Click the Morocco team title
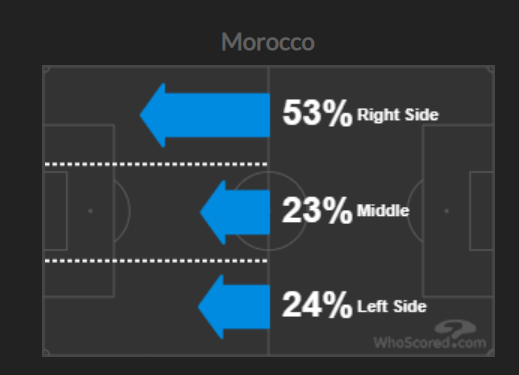The height and width of the screenshot is (375, 519). [x=268, y=42]
